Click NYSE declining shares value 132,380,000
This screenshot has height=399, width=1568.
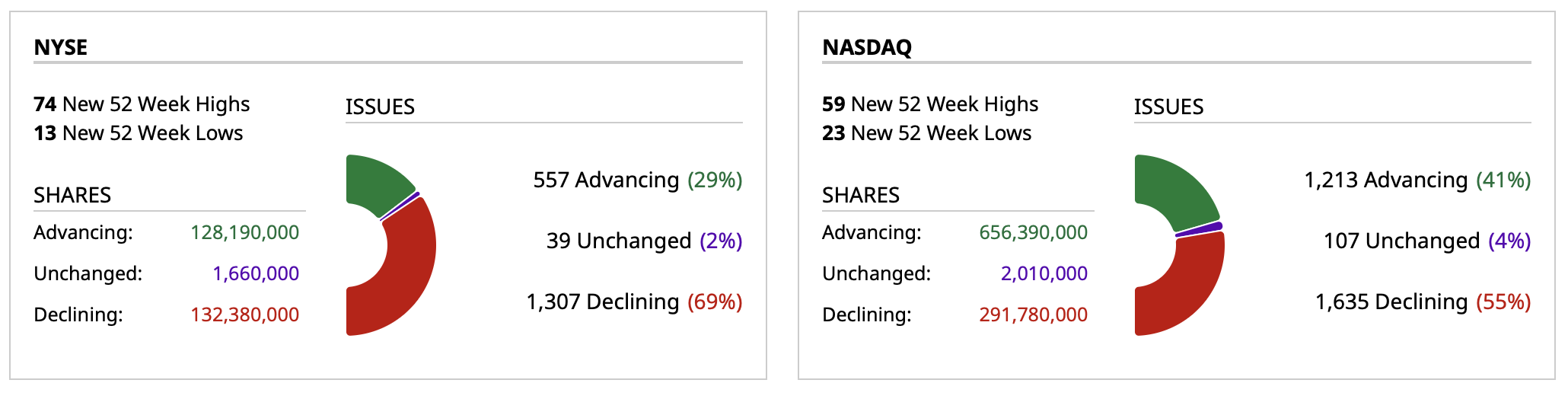click(244, 314)
